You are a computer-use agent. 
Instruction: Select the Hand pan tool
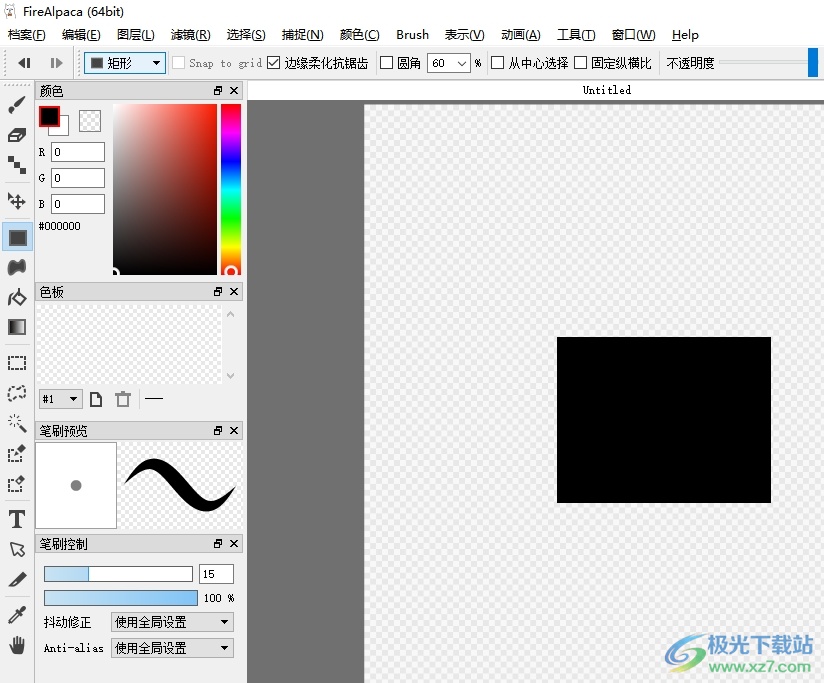(17, 645)
